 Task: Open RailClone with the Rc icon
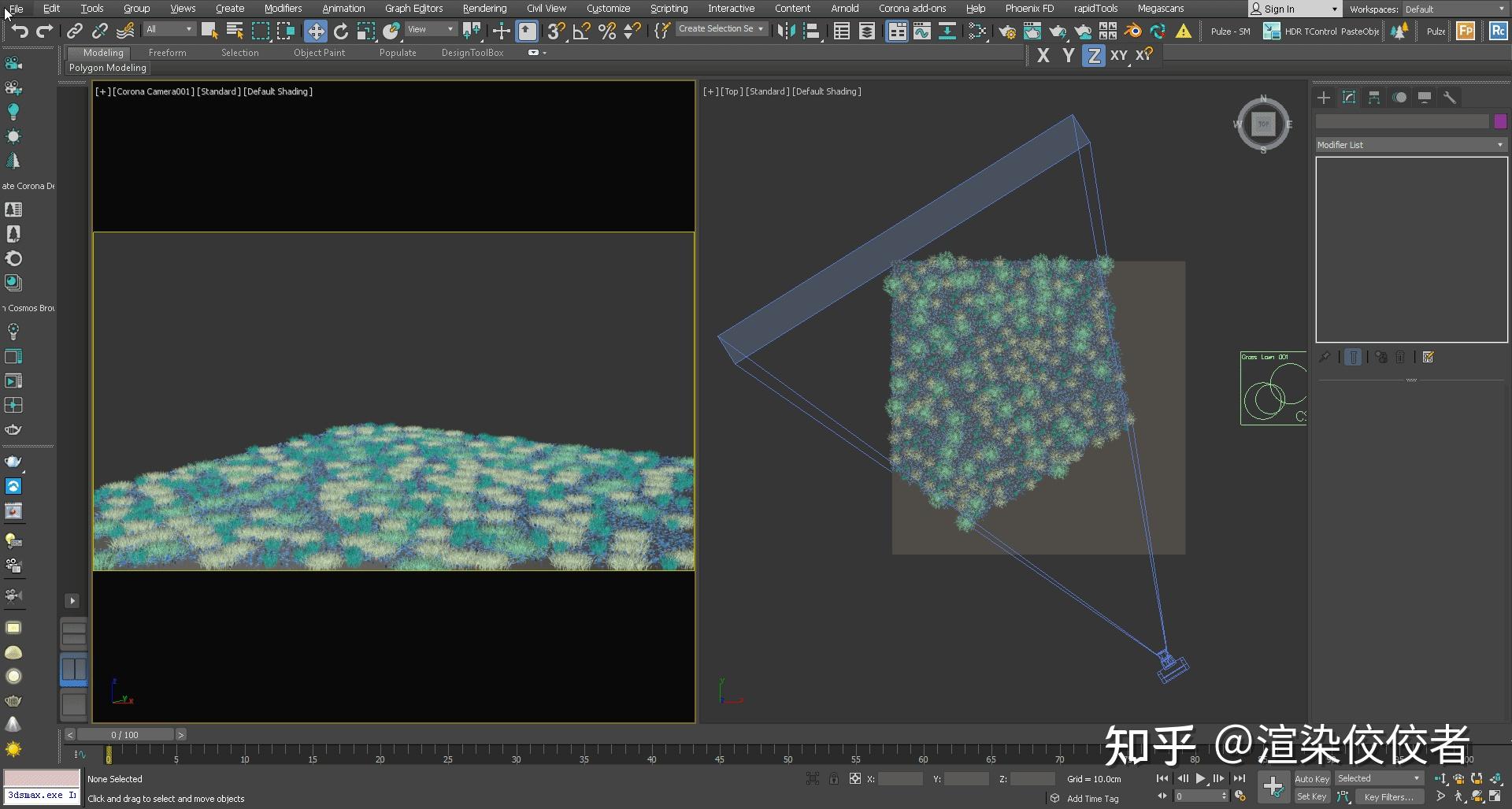pos(1497,32)
